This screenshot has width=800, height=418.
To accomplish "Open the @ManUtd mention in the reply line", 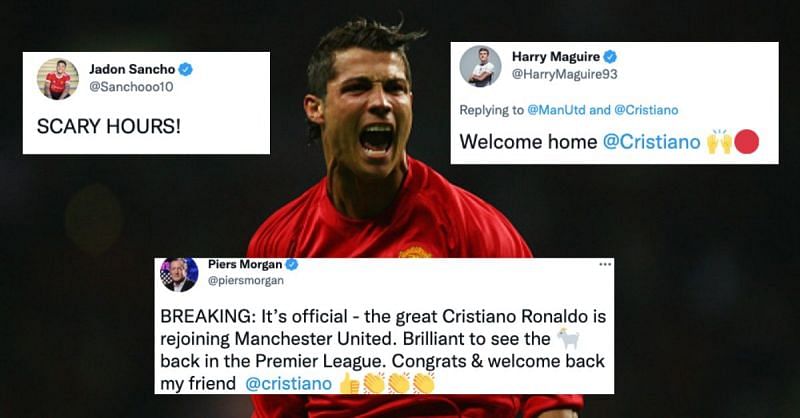I will [x=557, y=110].
